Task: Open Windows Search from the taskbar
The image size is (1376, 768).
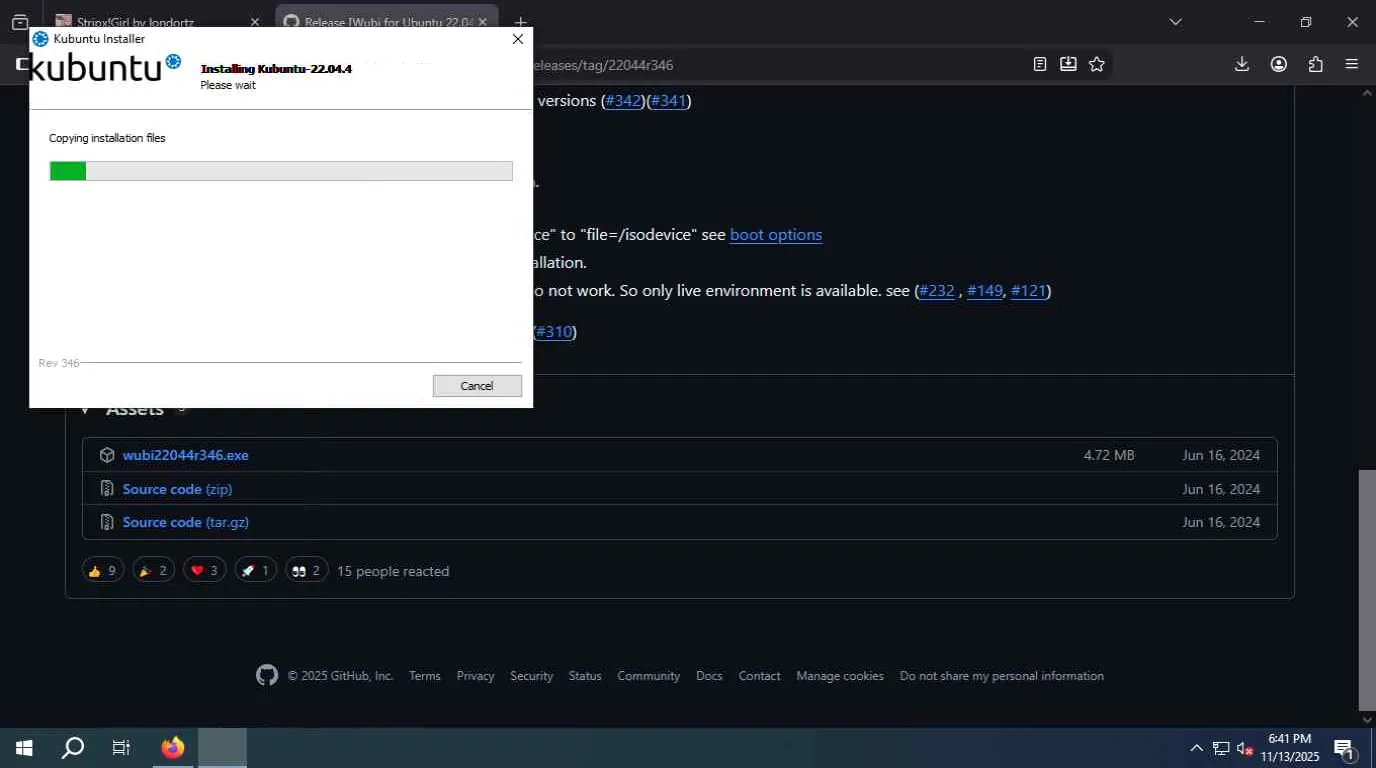Action: (x=73, y=748)
